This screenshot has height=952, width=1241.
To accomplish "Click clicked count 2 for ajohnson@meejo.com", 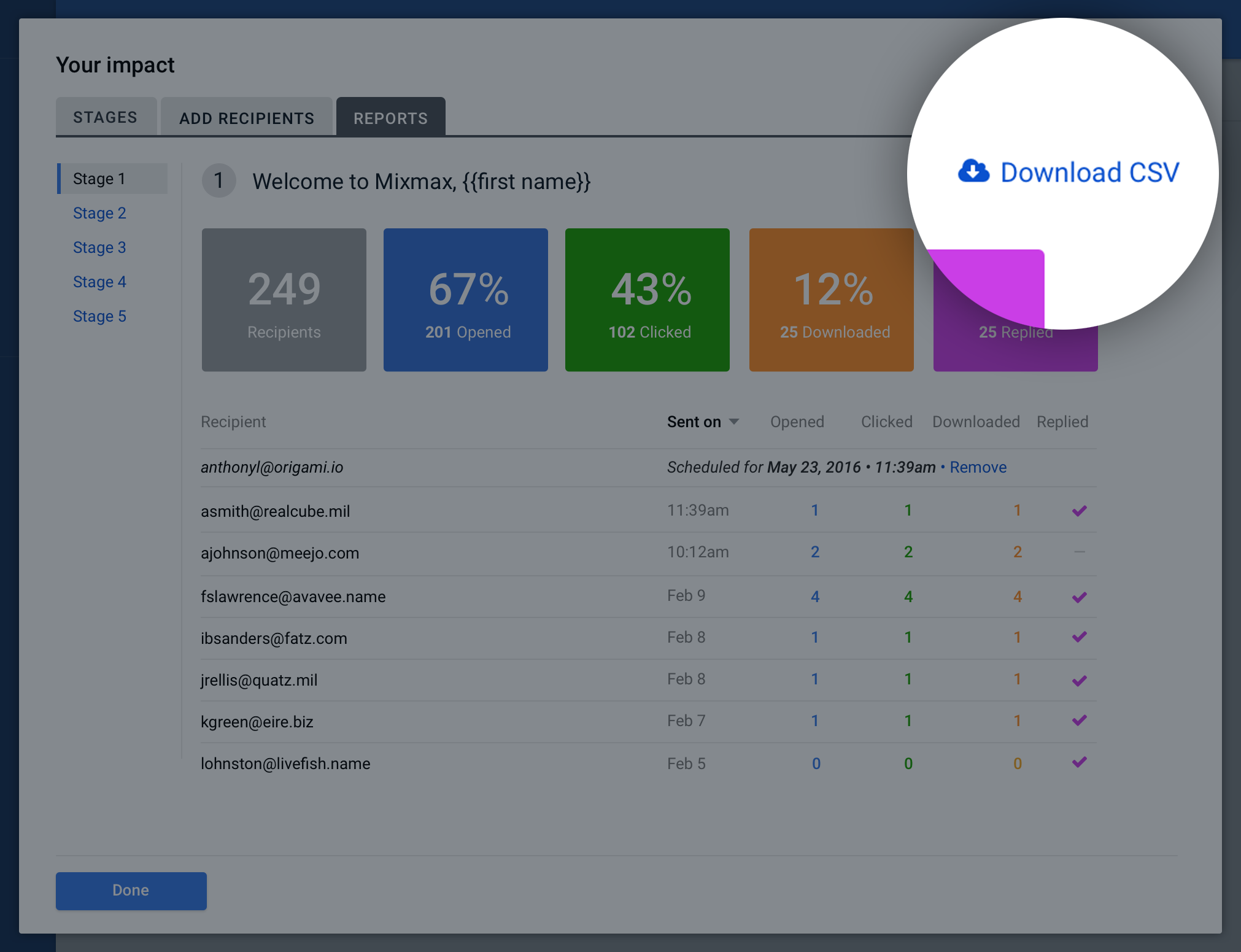I will tap(908, 552).
